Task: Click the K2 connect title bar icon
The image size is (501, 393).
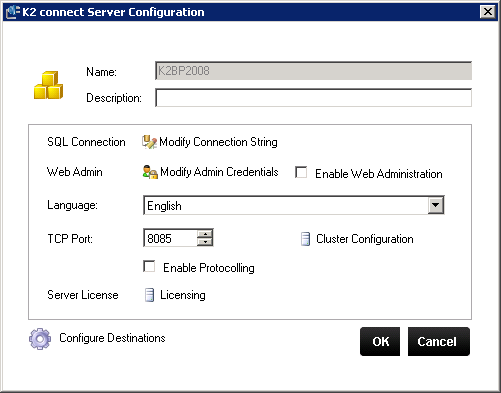Action: point(13,12)
